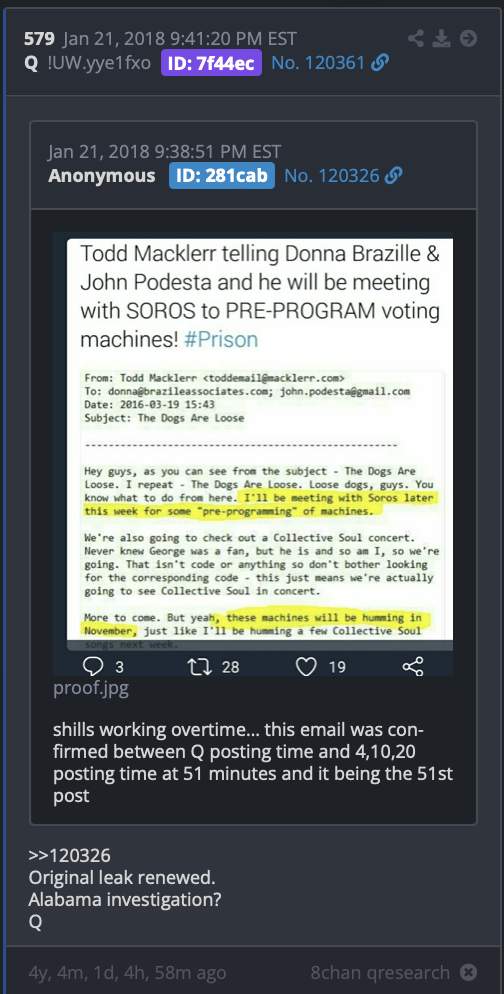Click the #Prison hashtag in tweet

tap(221, 339)
